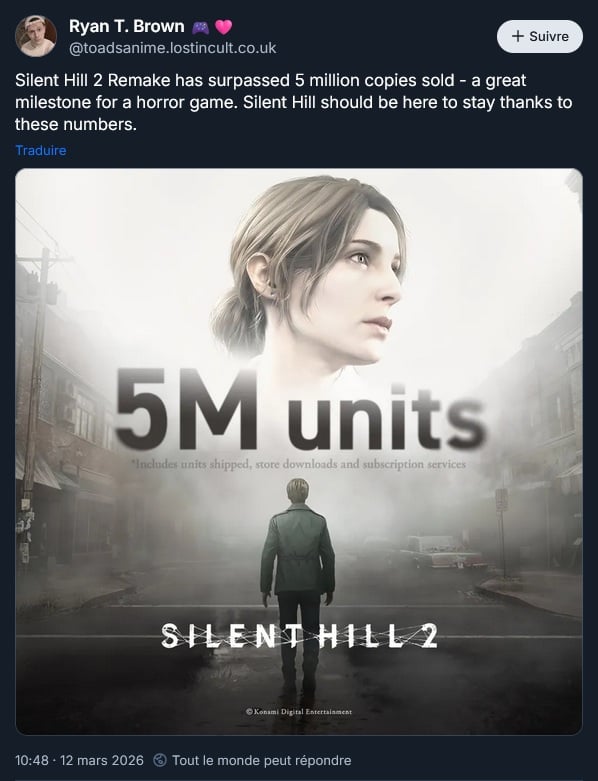Click the 10:48 · 12 mars 2026 timestamp
598x781 pixels.
pyautogui.click(x=79, y=761)
